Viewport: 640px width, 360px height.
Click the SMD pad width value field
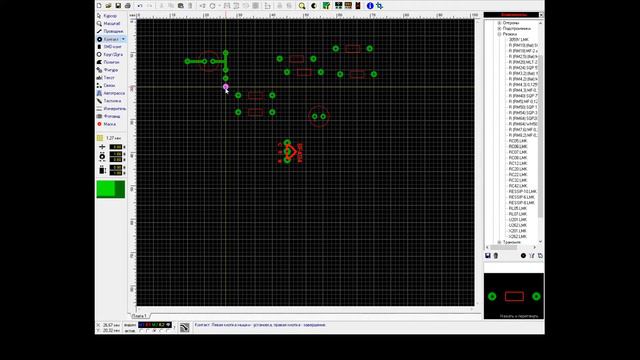(116, 167)
